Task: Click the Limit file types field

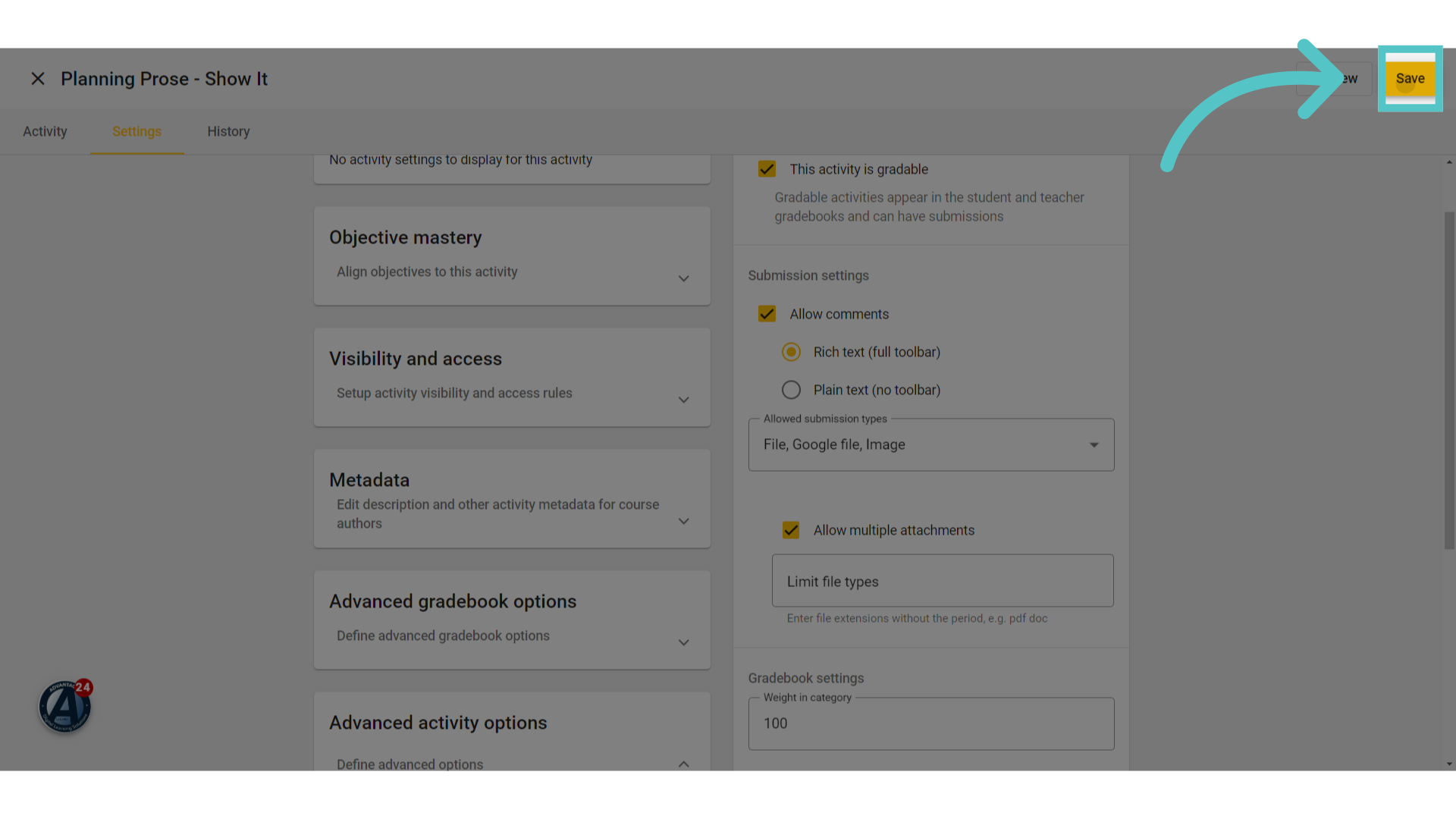Action: tap(943, 581)
